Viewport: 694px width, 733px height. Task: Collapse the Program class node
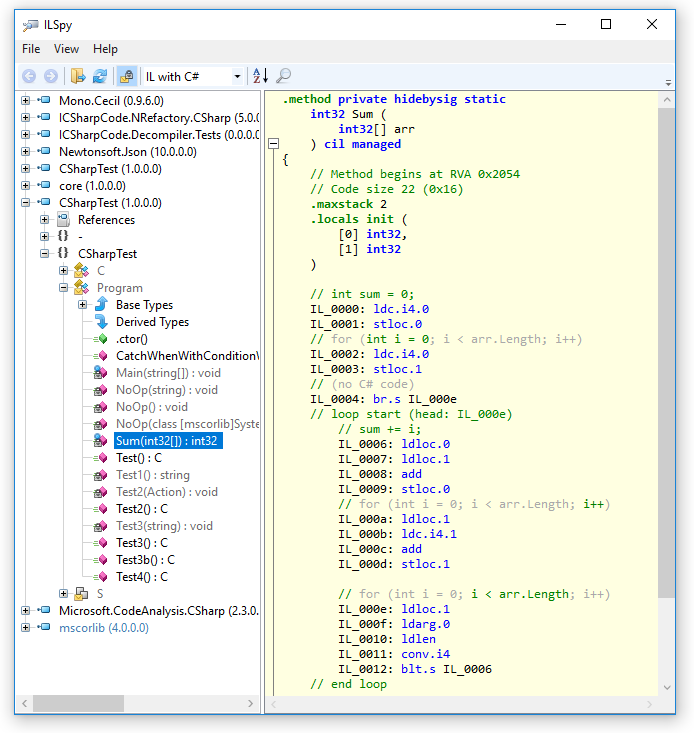64,287
